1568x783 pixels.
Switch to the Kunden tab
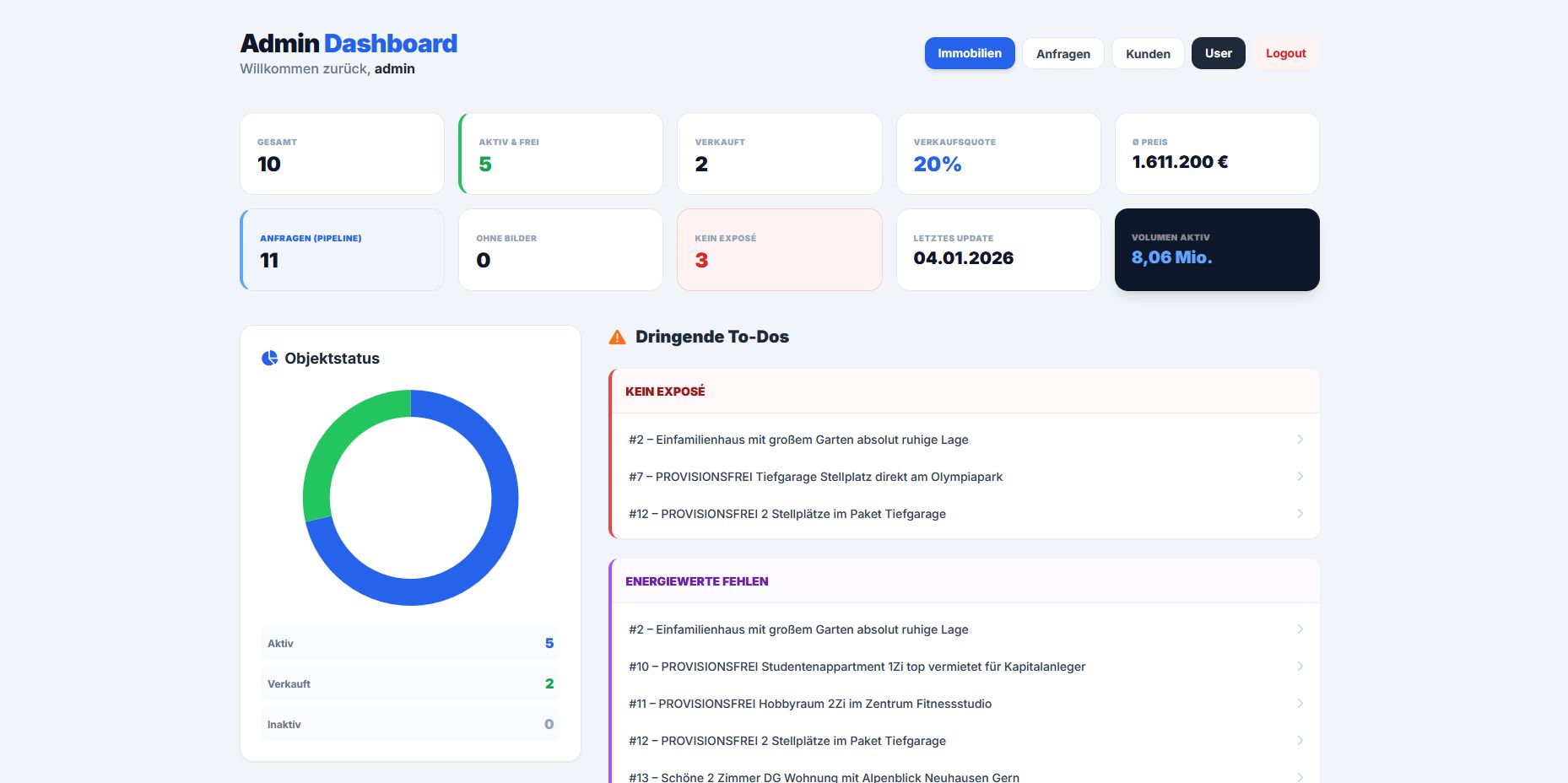[1148, 53]
